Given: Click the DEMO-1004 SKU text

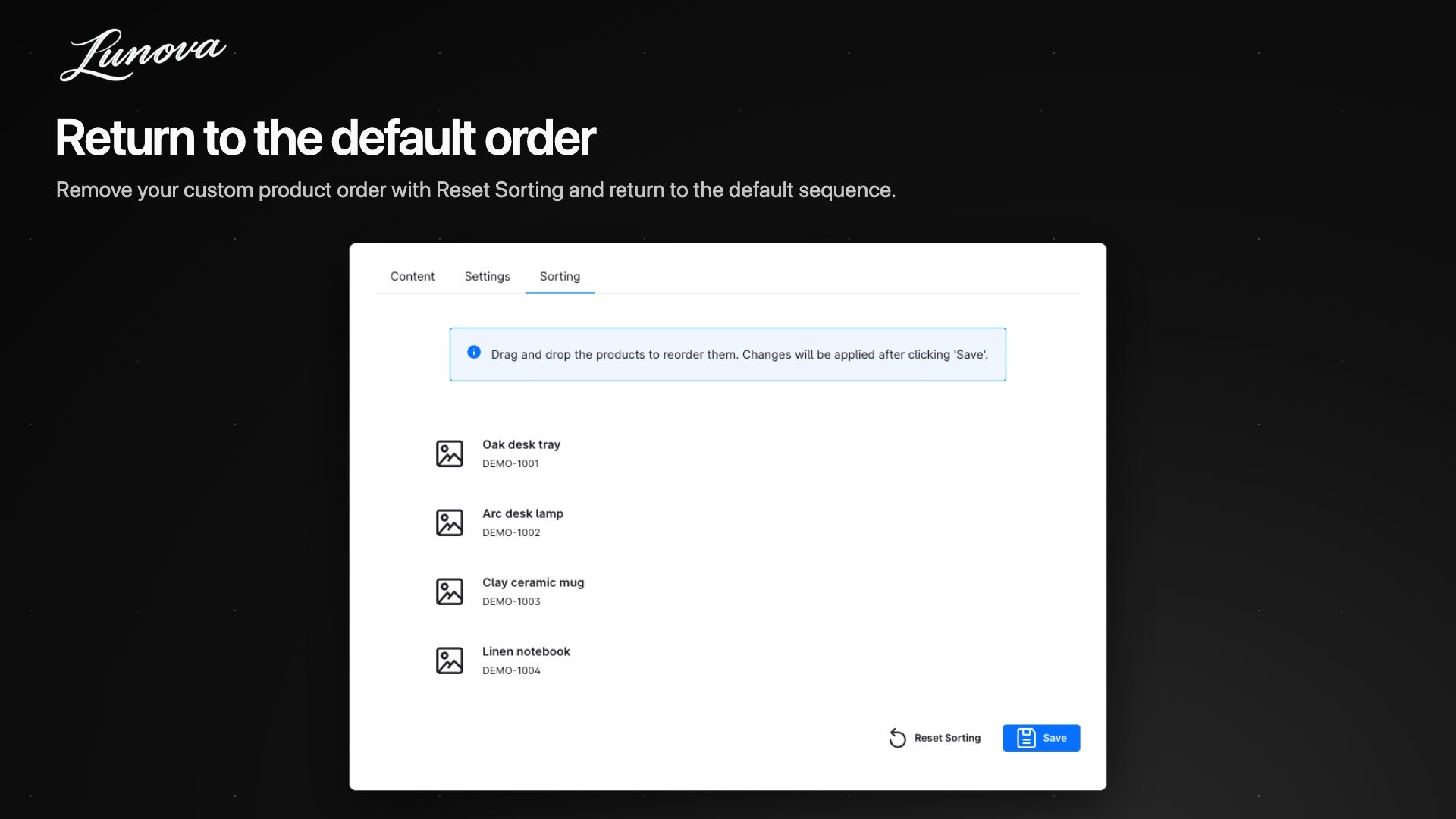Looking at the screenshot, I should (x=511, y=670).
